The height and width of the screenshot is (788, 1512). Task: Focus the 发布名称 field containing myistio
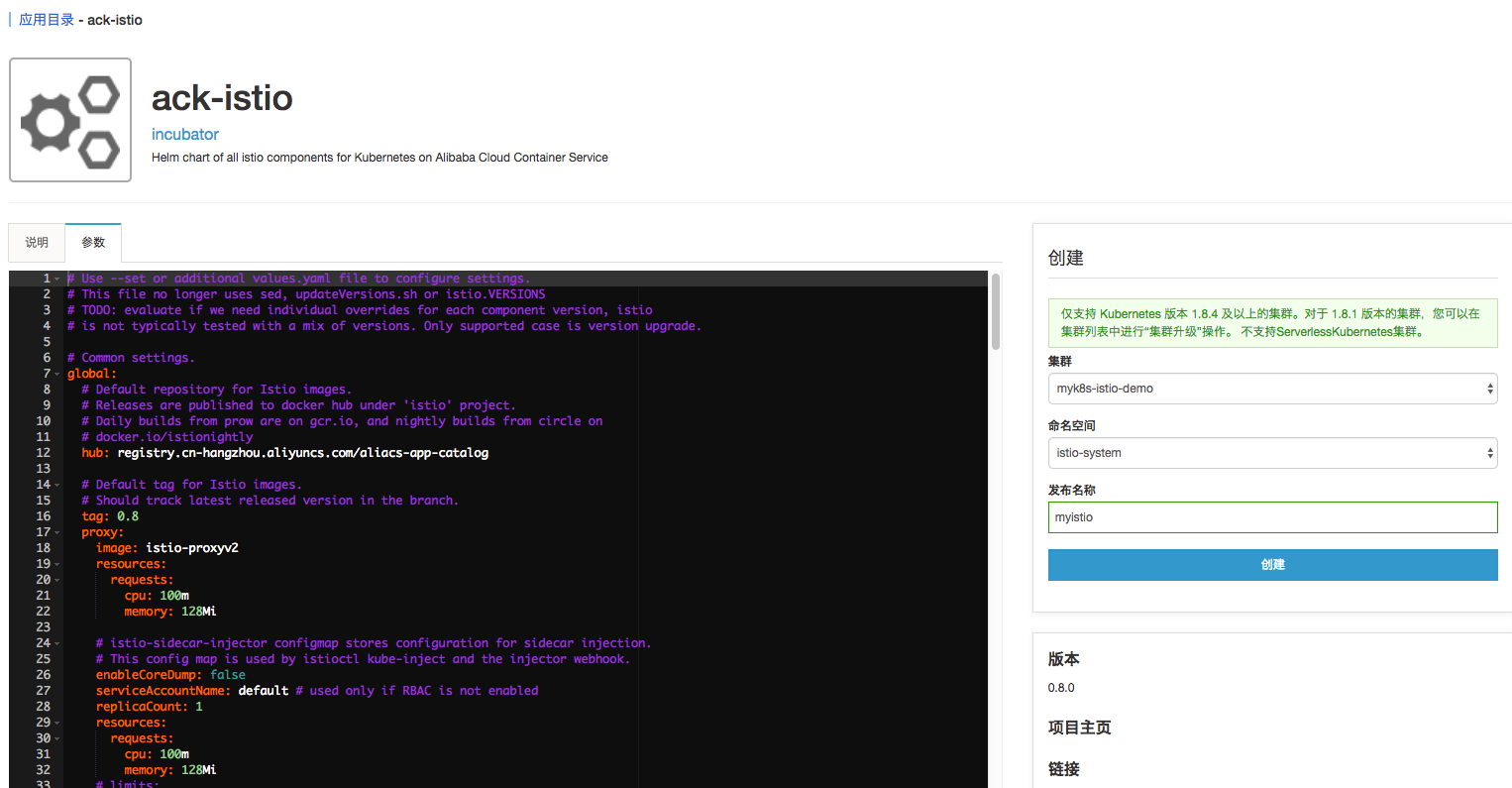click(1272, 517)
